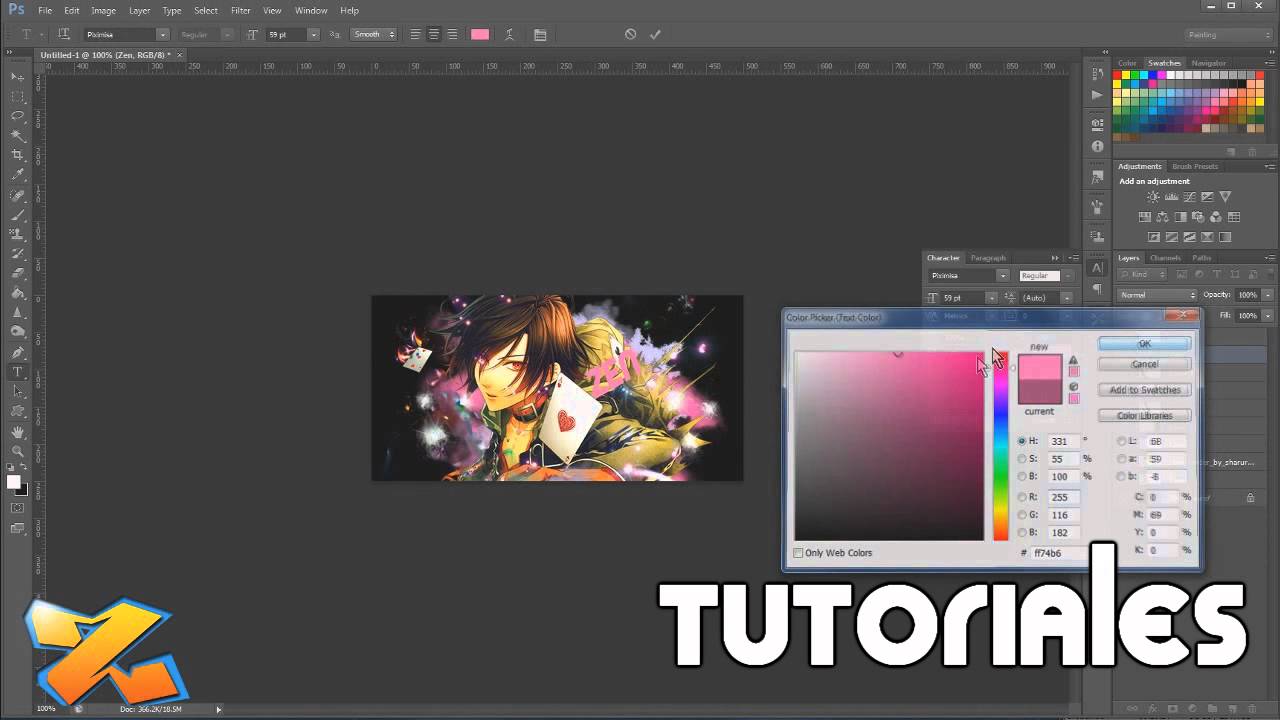Click OK in the Color Picker
Screen dimensions: 1280x720
pyautogui.click(x=1145, y=343)
